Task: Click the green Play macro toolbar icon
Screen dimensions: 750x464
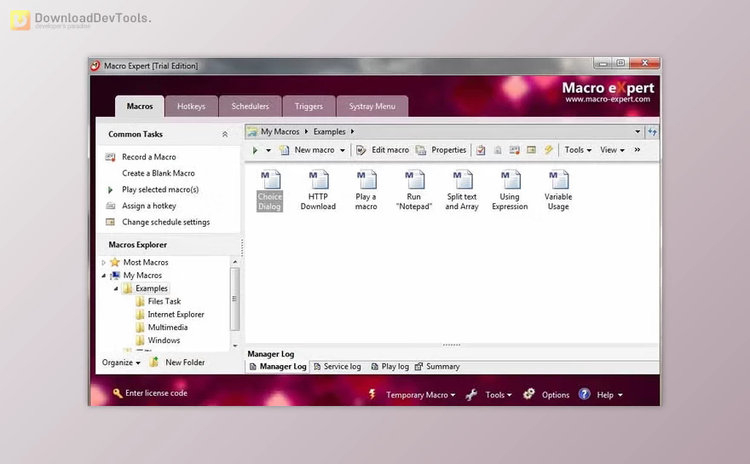Action: click(255, 150)
